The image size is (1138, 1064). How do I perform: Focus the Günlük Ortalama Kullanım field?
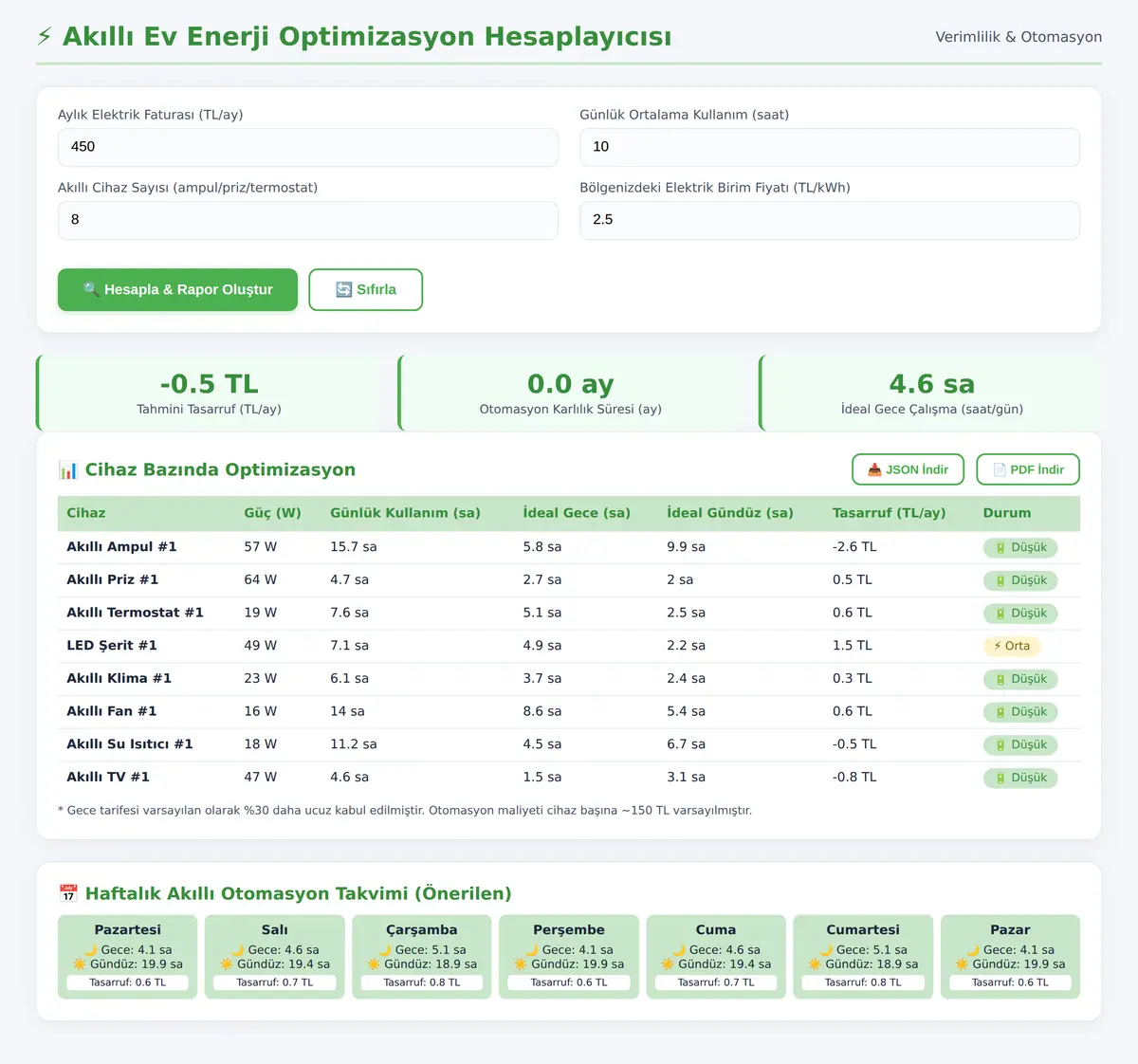pyautogui.click(x=830, y=147)
